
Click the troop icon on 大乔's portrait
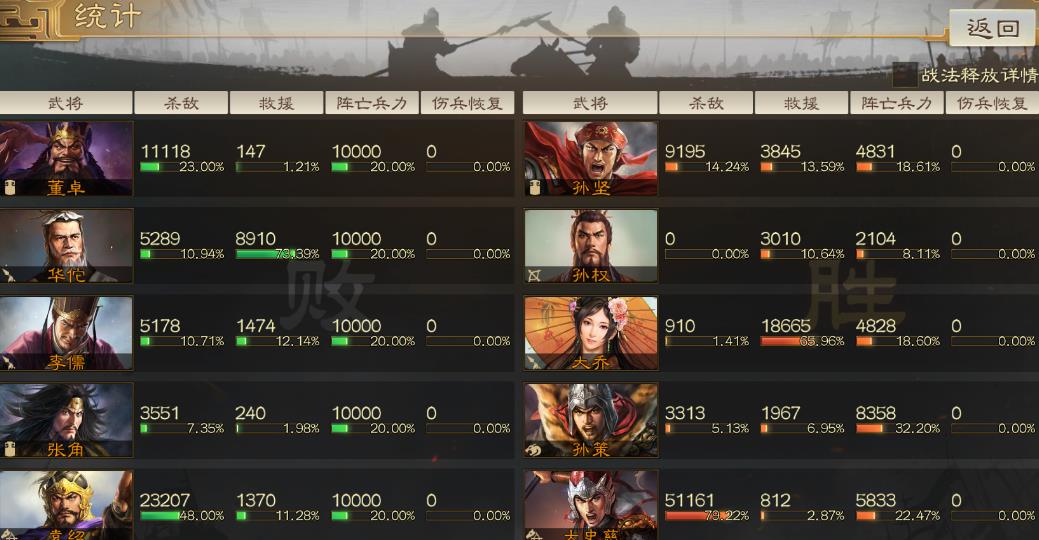tap(534, 362)
